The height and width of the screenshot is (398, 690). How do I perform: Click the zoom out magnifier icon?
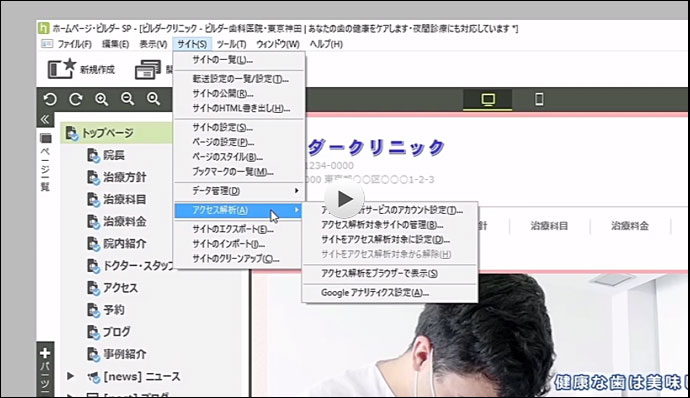[128, 99]
